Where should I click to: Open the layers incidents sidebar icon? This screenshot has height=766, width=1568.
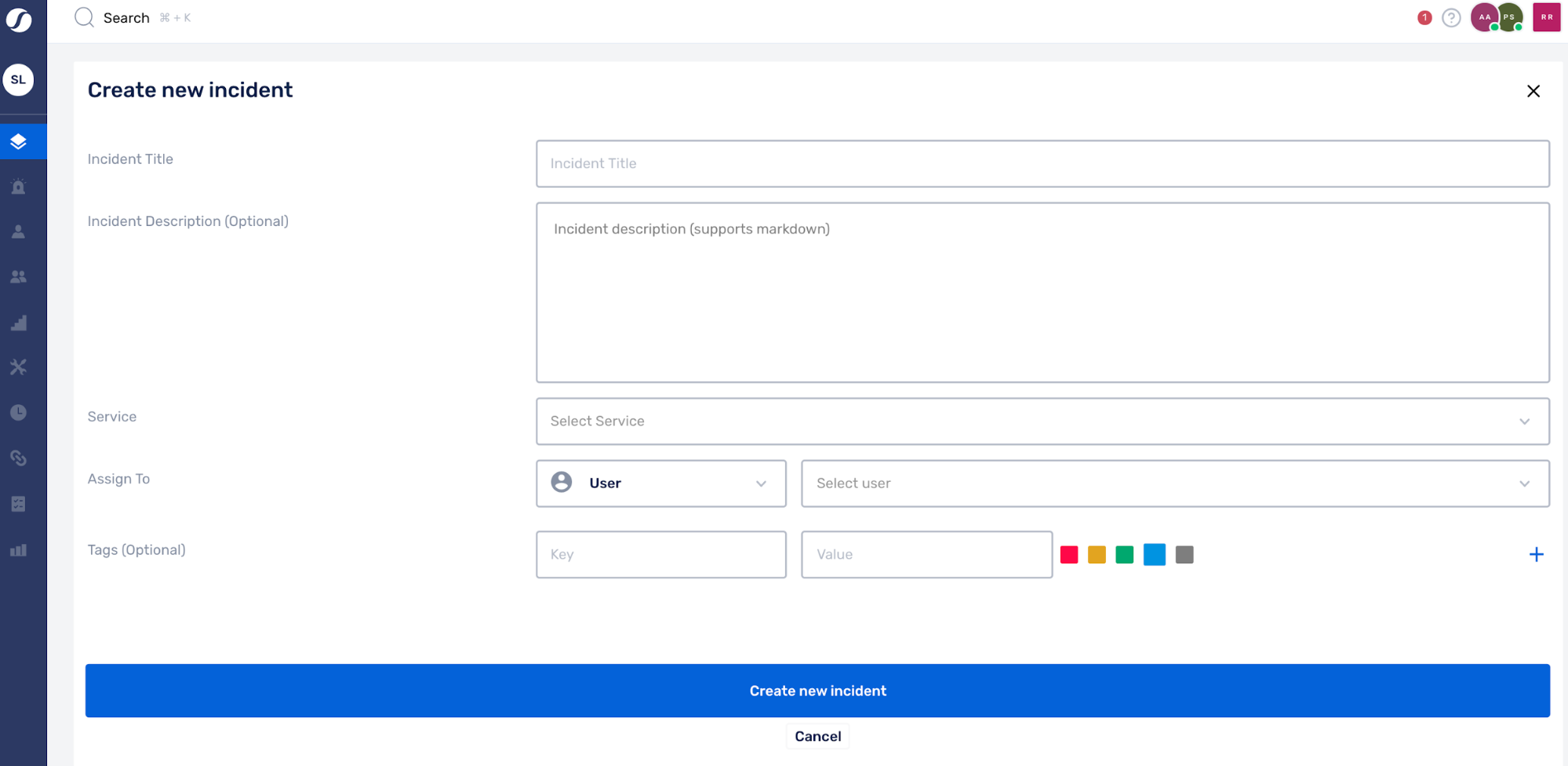click(x=18, y=141)
